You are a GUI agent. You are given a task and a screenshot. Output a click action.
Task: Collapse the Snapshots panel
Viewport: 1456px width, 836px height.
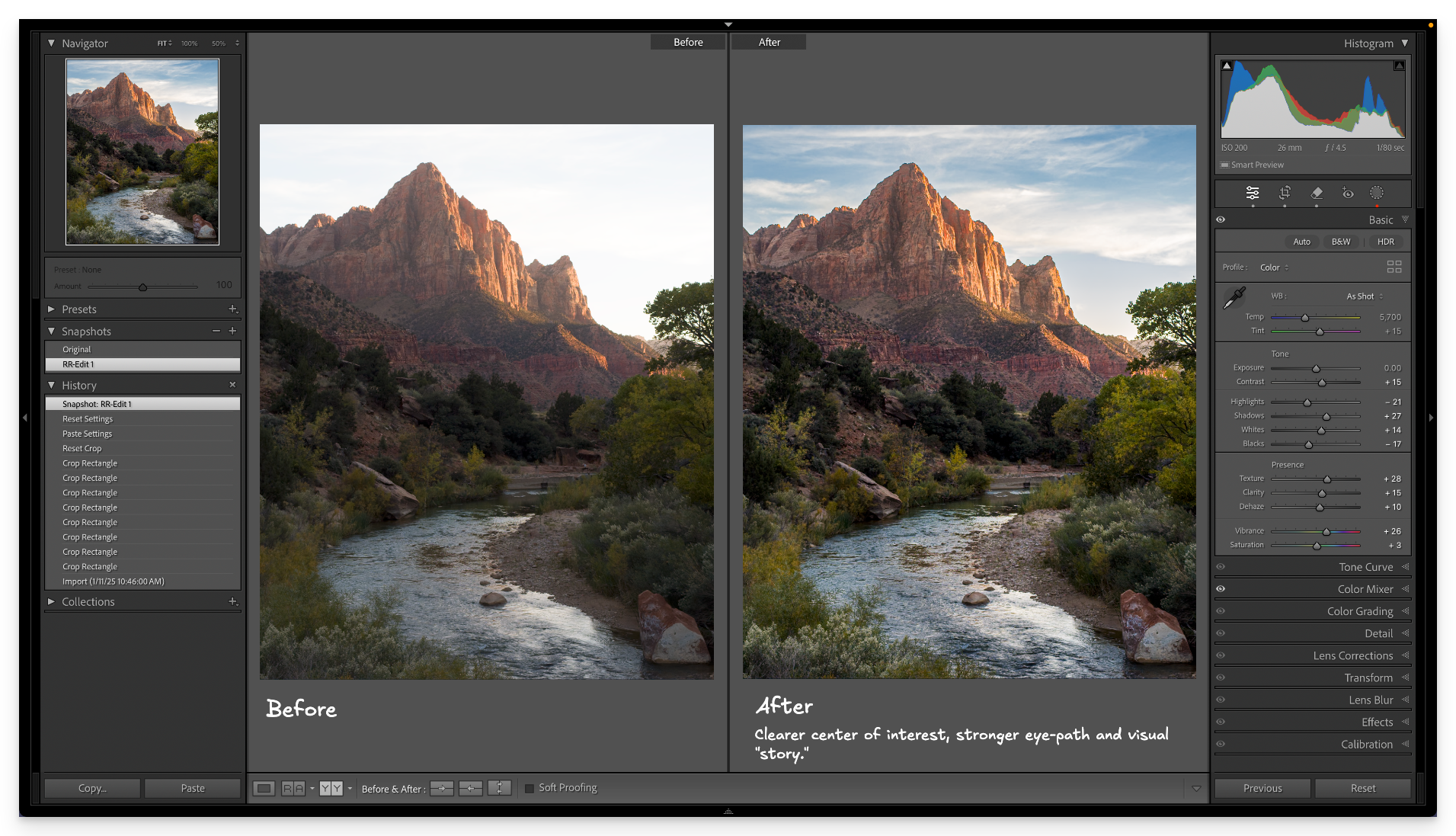click(x=52, y=332)
